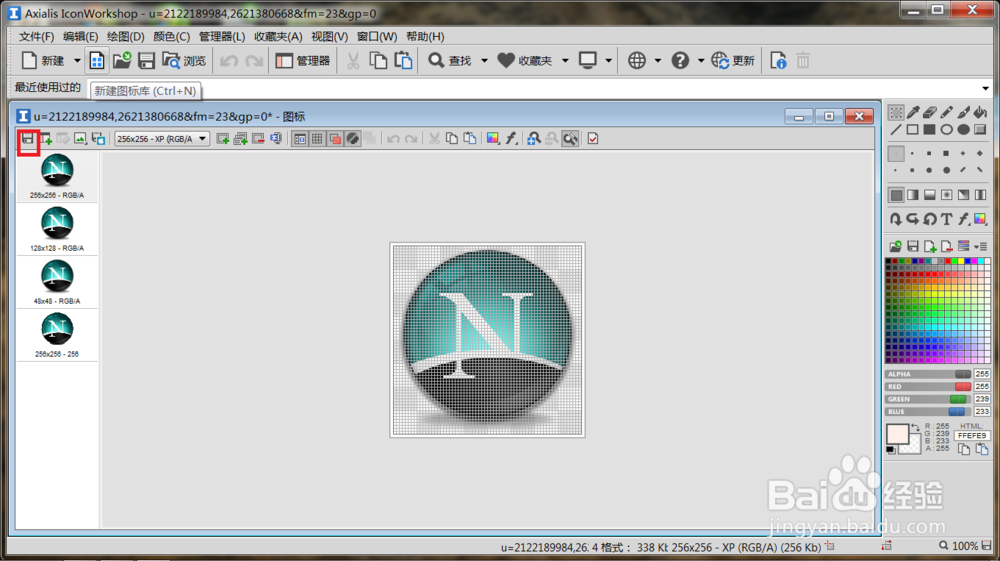The image size is (1000, 561).
Task: Expand the recently used bar dropdown arrow
Action: 985,89
